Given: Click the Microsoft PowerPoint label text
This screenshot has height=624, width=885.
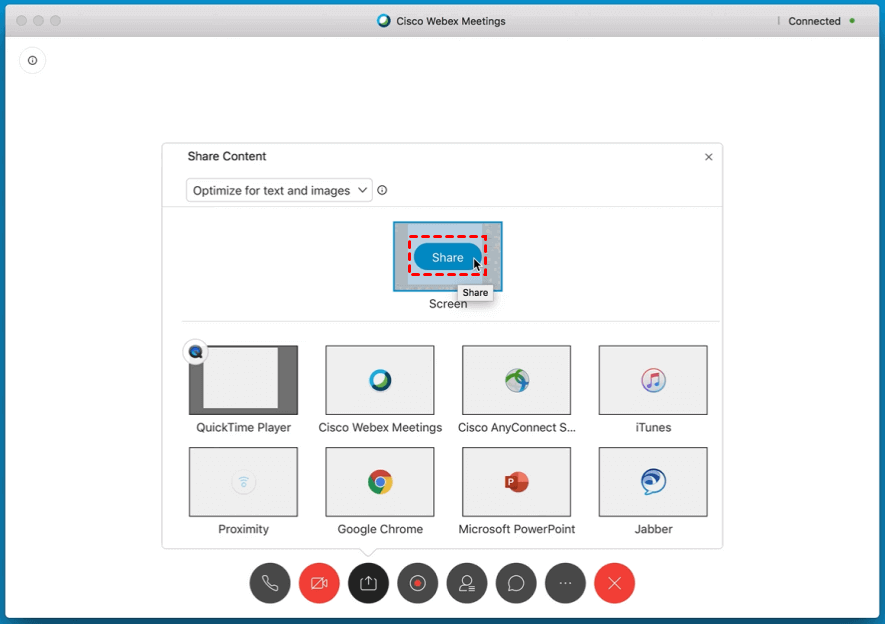Looking at the screenshot, I should pyautogui.click(x=516, y=529).
